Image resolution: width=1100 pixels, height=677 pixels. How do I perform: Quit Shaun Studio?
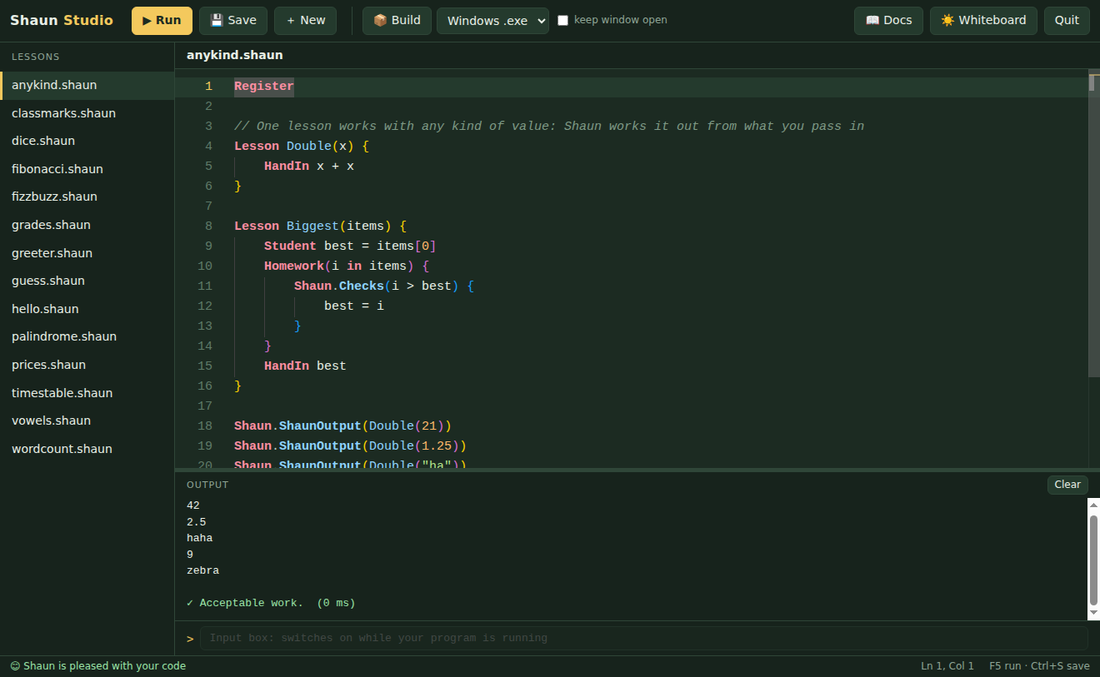[x=1066, y=20]
